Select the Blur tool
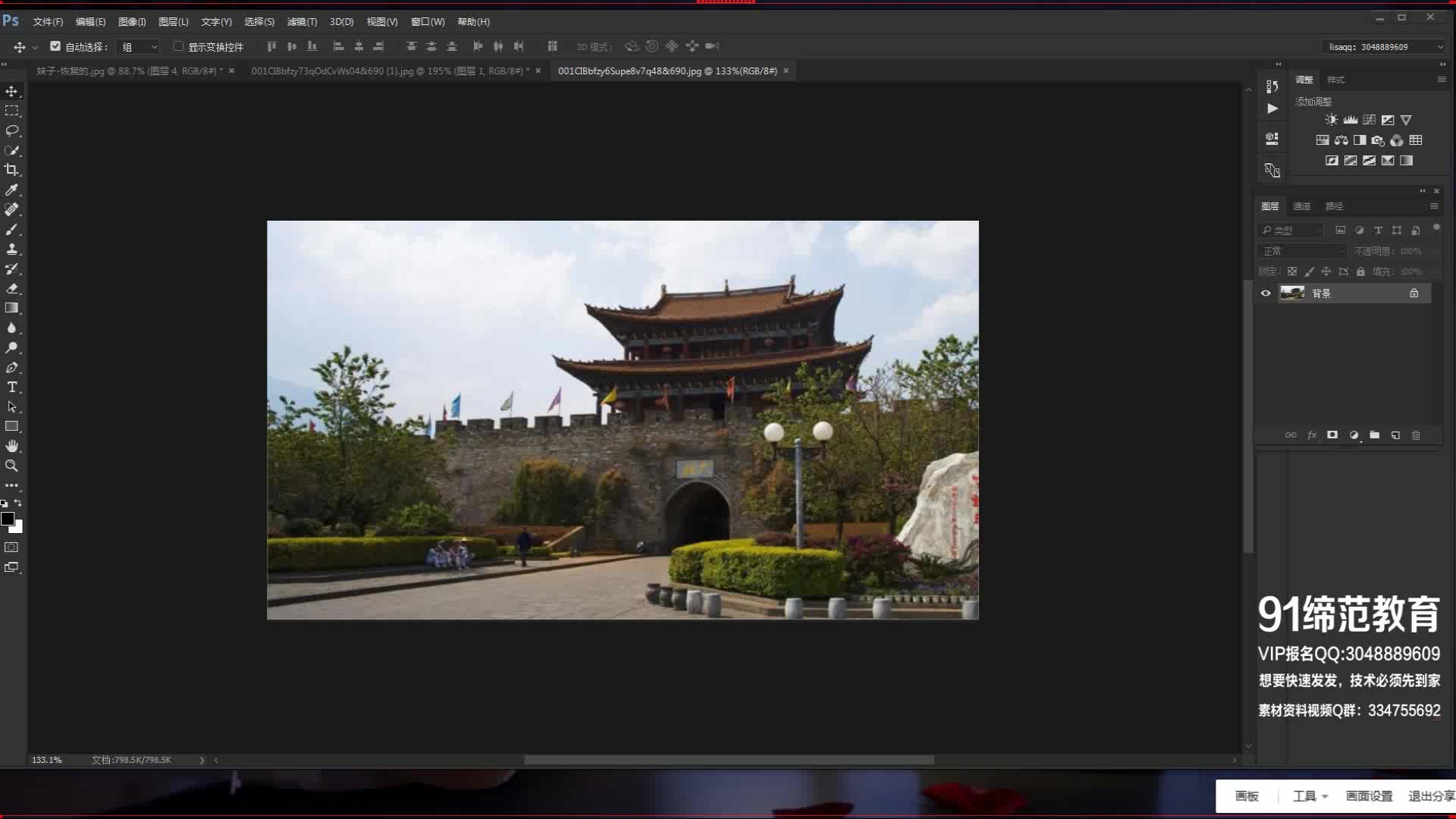 tap(11, 328)
